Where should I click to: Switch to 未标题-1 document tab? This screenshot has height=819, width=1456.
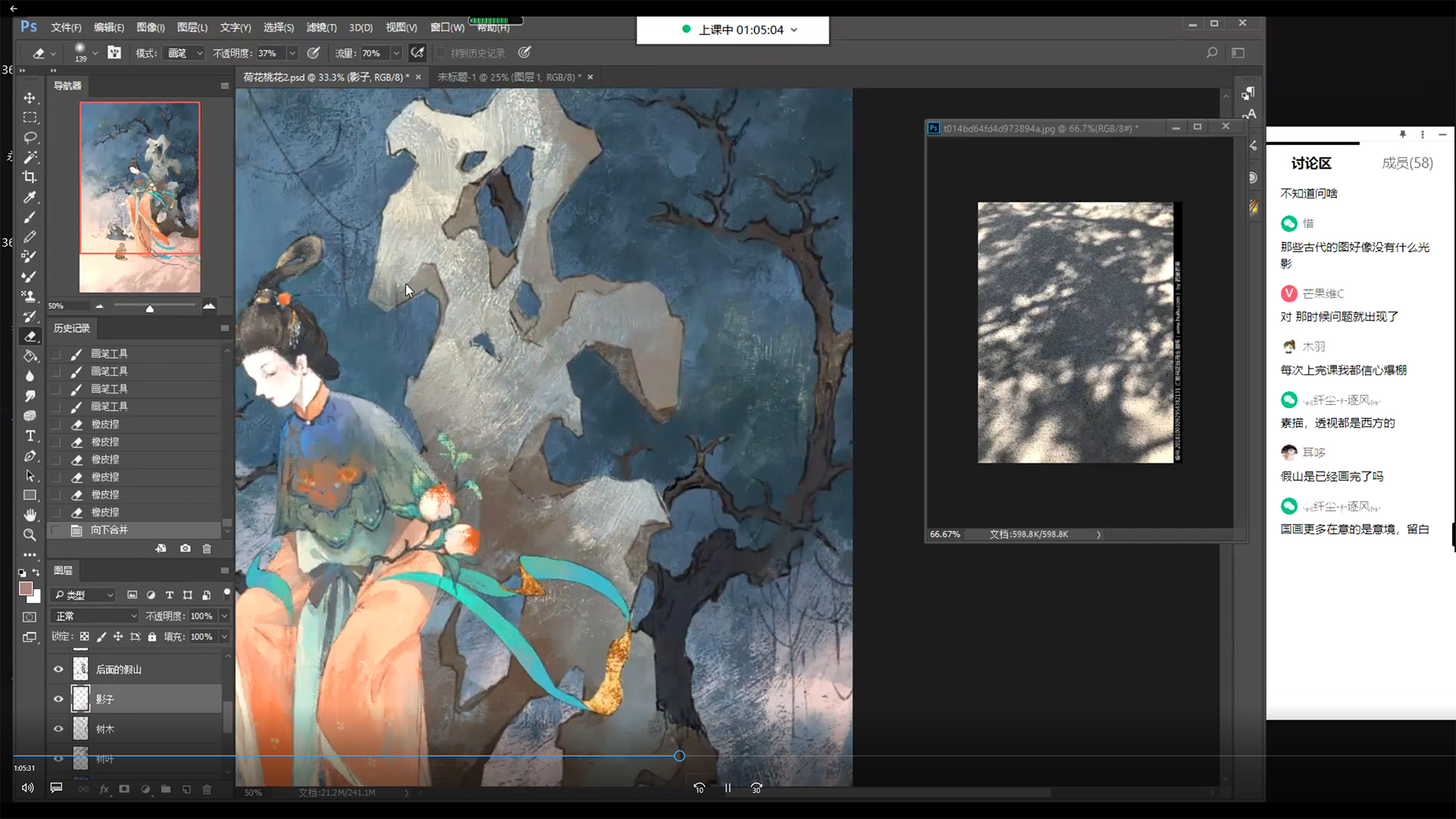tap(509, 77)
